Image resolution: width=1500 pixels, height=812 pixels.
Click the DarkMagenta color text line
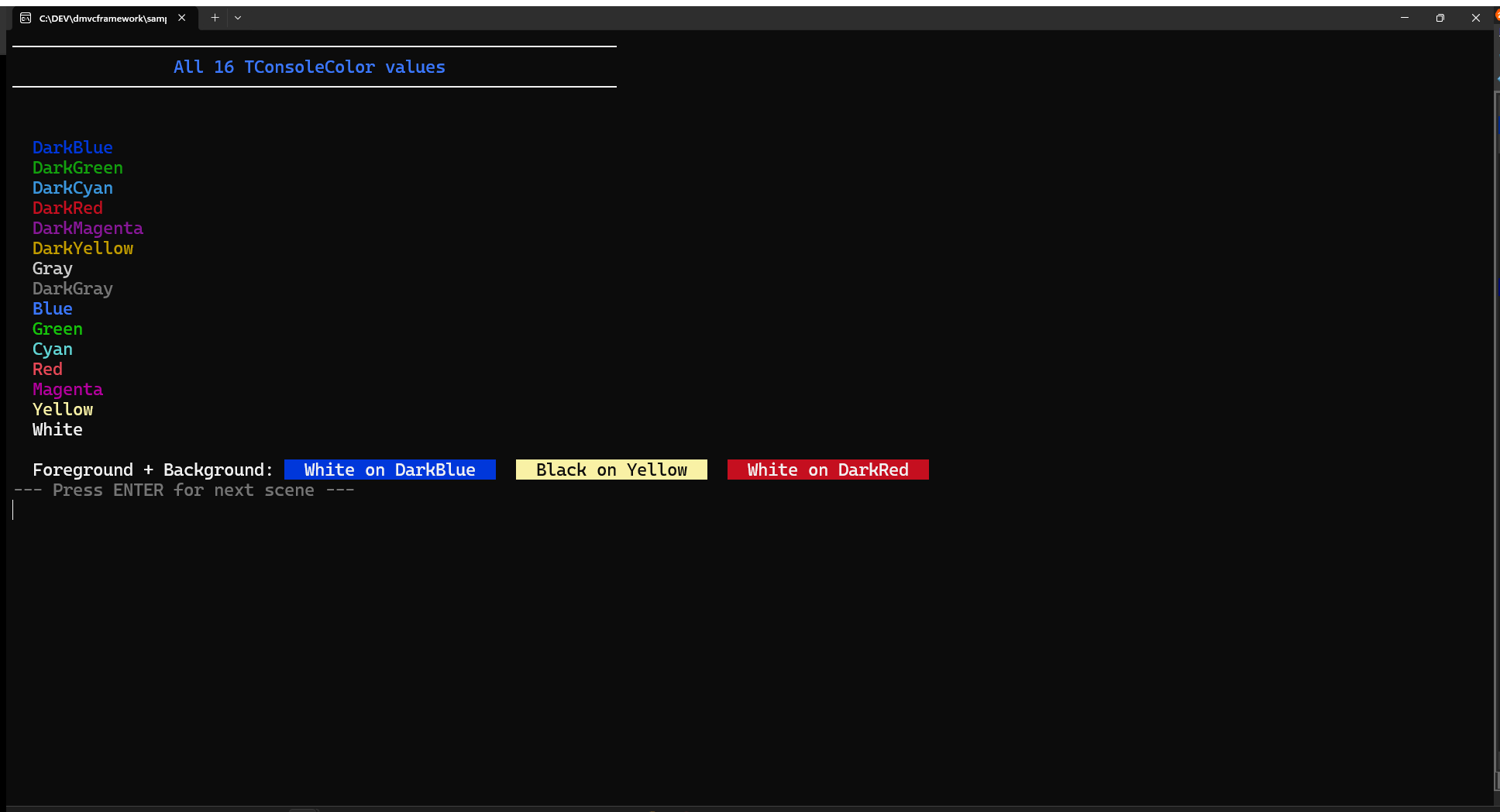88,229
